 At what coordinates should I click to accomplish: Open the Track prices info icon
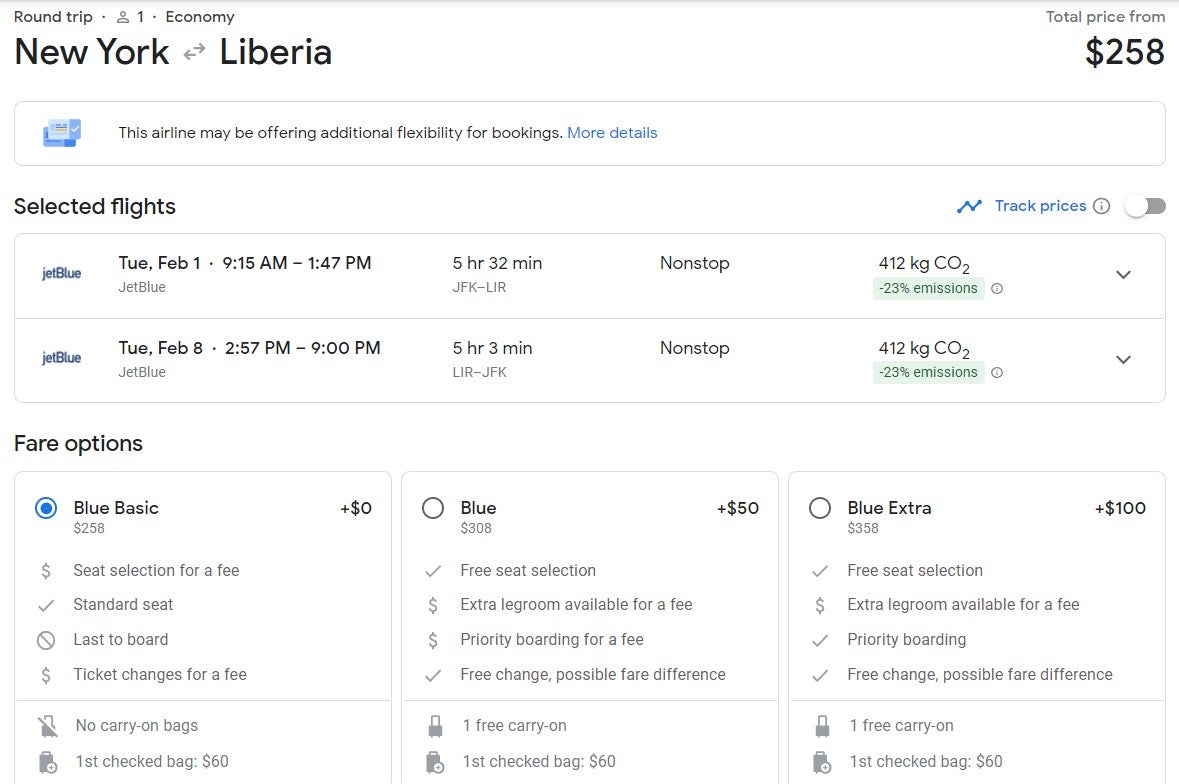(x=1102, y=206)
